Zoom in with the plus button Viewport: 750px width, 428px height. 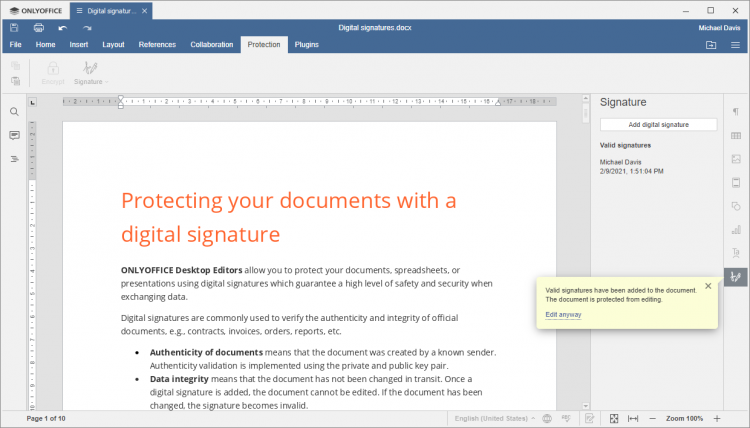[717, 418]
